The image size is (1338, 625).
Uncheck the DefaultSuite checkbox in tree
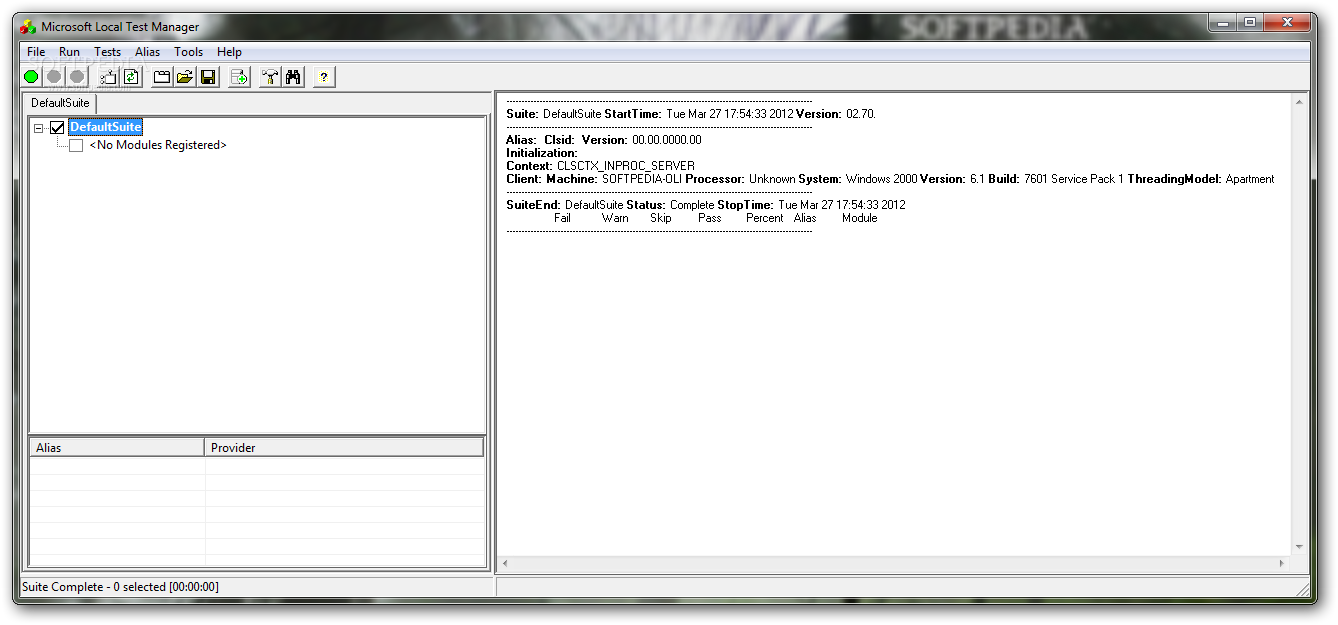pyautogui.click(x=57, y=127)
